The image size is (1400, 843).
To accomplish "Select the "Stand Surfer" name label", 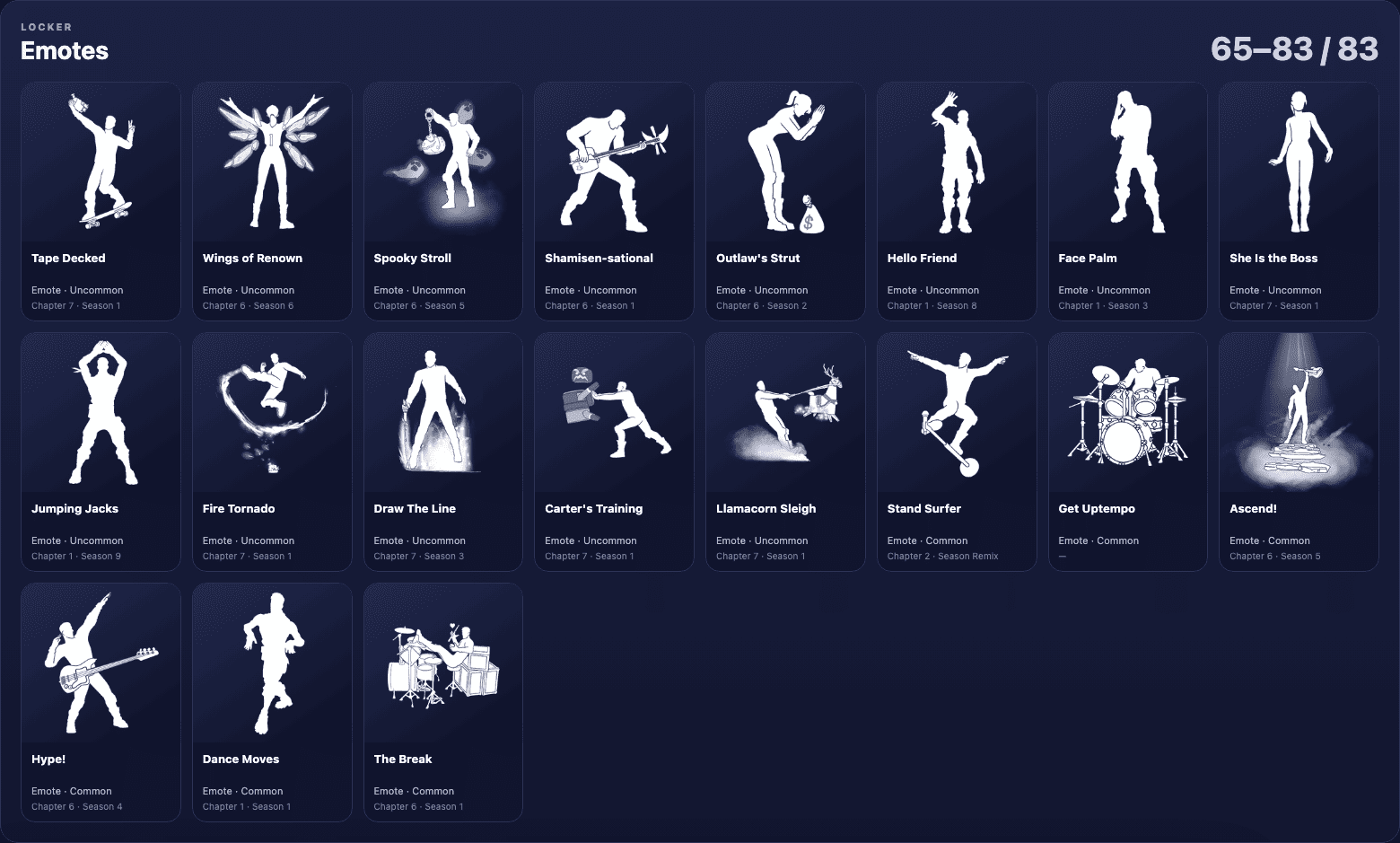I will 924,509.
